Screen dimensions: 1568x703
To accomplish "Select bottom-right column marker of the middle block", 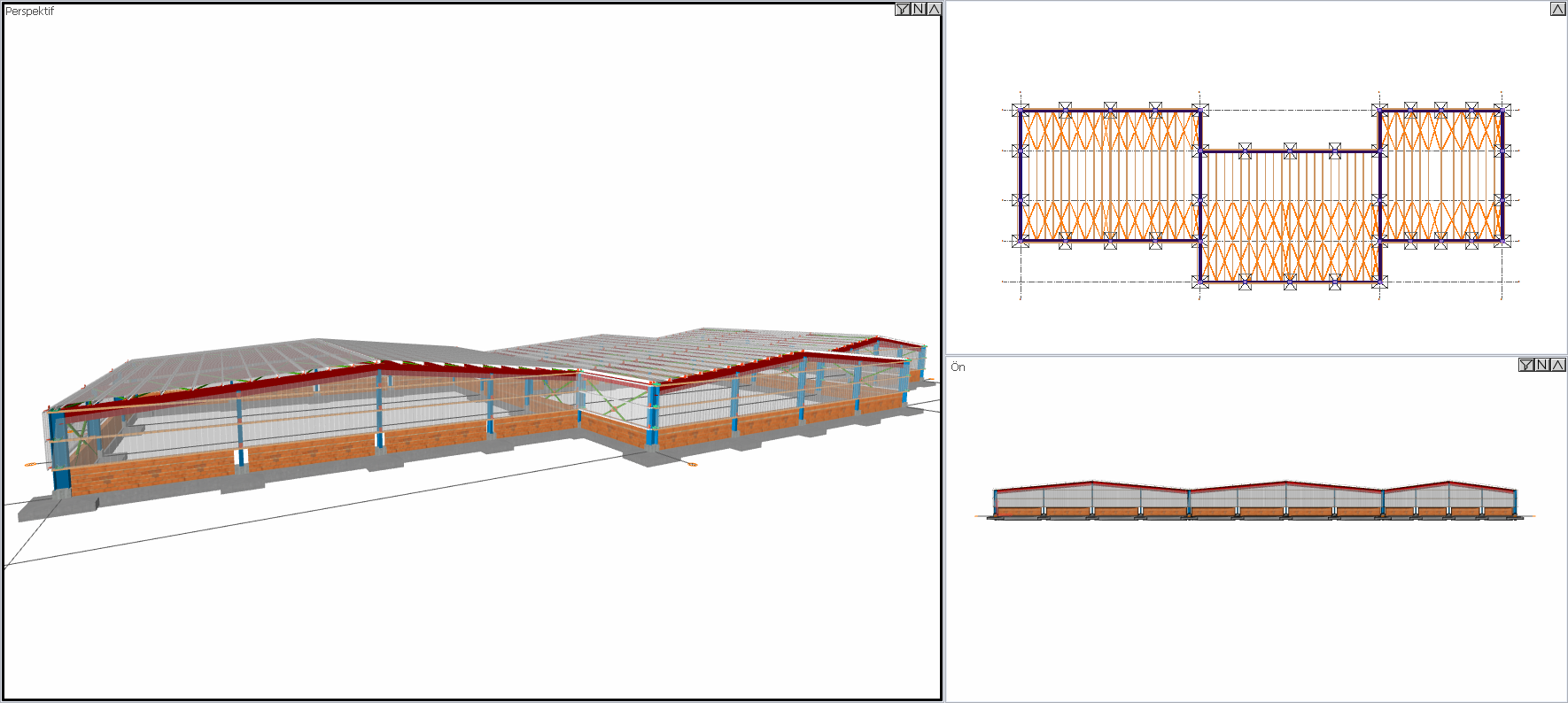I will point(1379,282).
